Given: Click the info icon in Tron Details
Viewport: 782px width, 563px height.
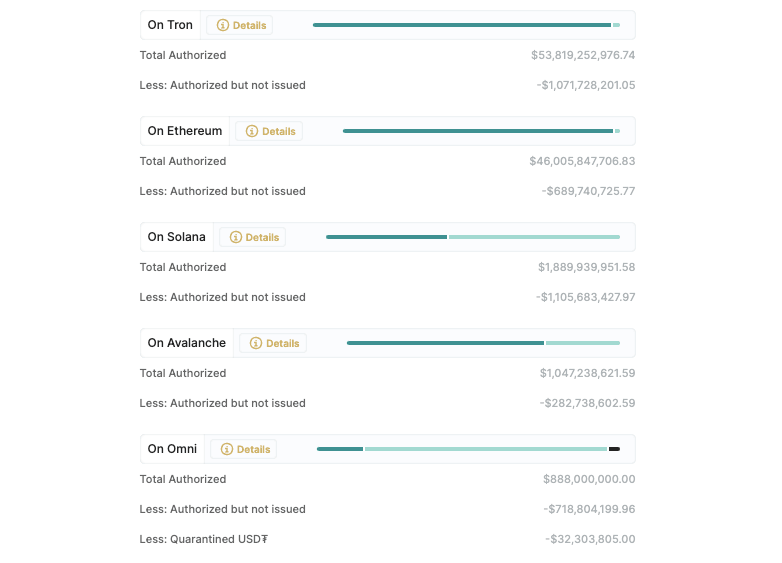Looking at the screenshot, I should pos(223,25).
